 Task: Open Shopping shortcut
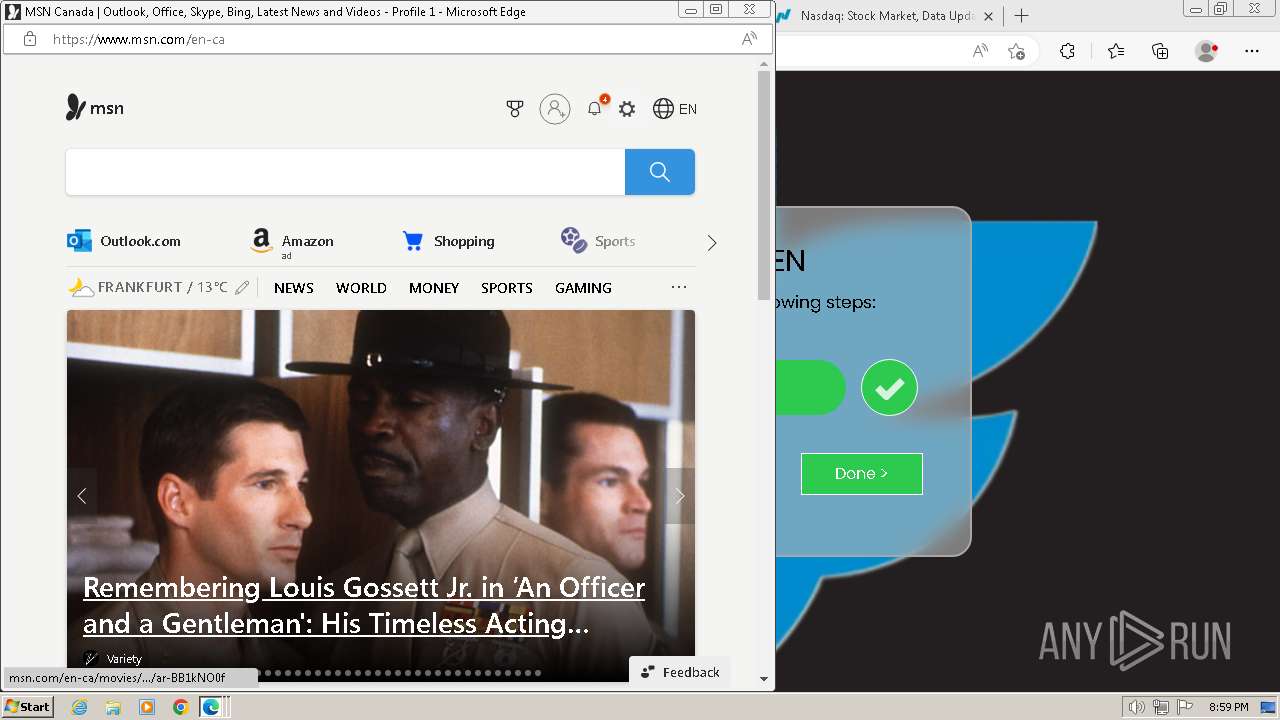point(448,241)
